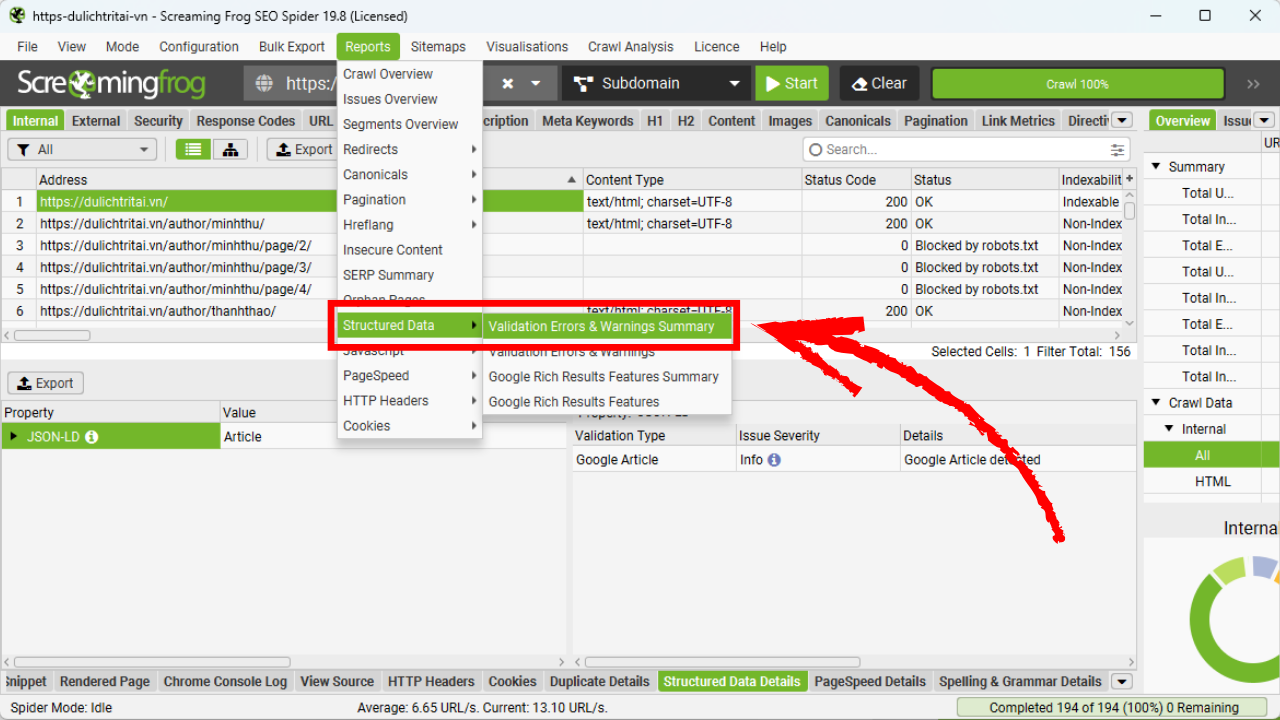The image size is (1280, 720).
Task: Click the info icon beside Issue Severity Info
Action: pyautogui.click(x=774, y=460)
